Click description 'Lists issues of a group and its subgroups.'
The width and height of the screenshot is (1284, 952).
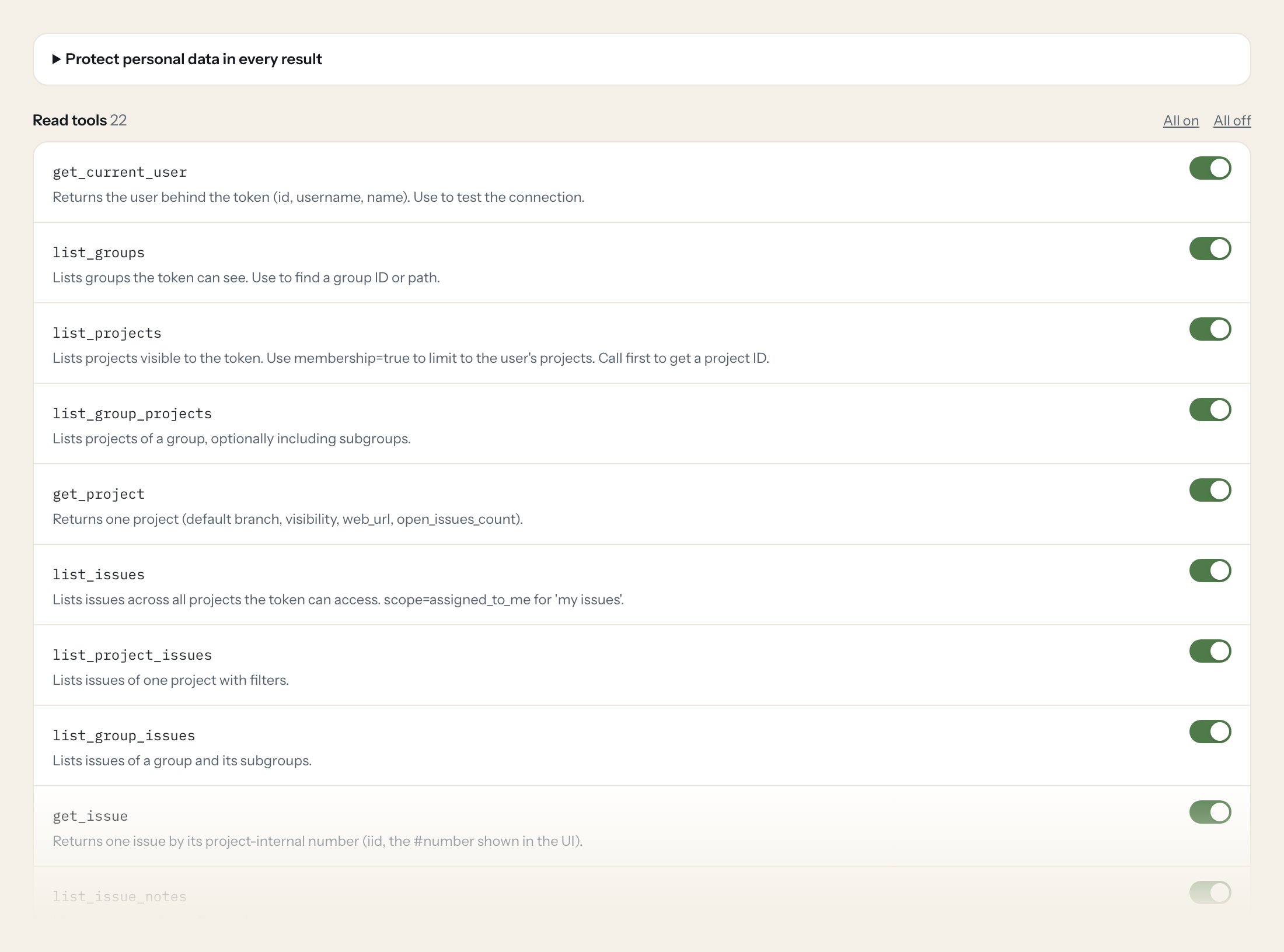tap(182, 761)
